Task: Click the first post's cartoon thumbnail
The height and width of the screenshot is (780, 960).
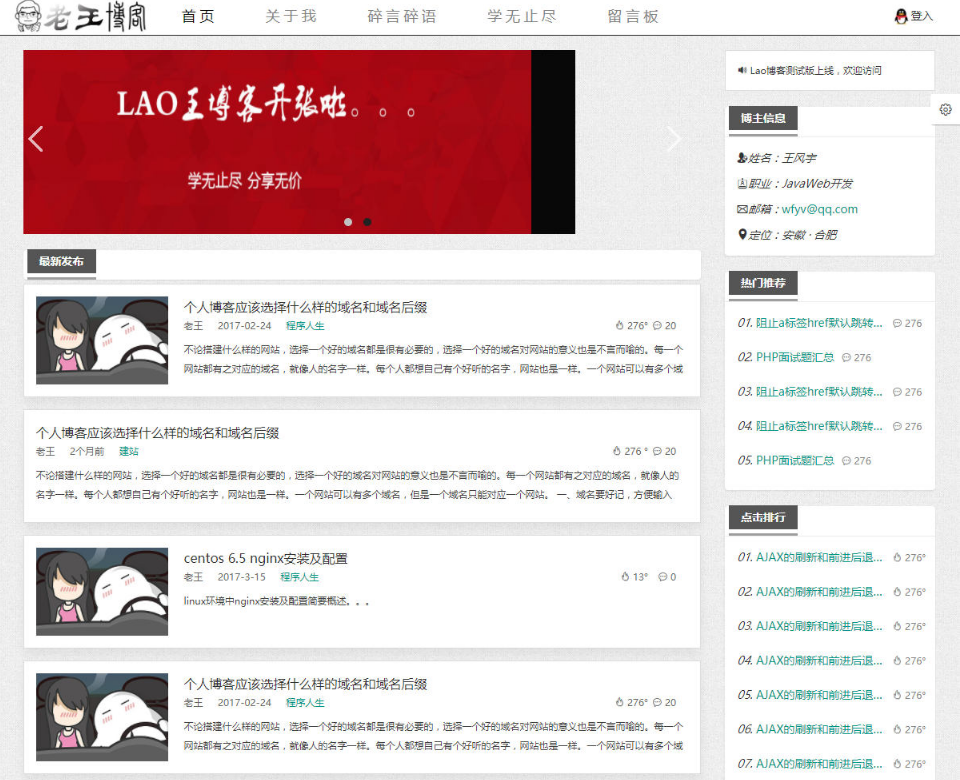Action: point(102,340)
